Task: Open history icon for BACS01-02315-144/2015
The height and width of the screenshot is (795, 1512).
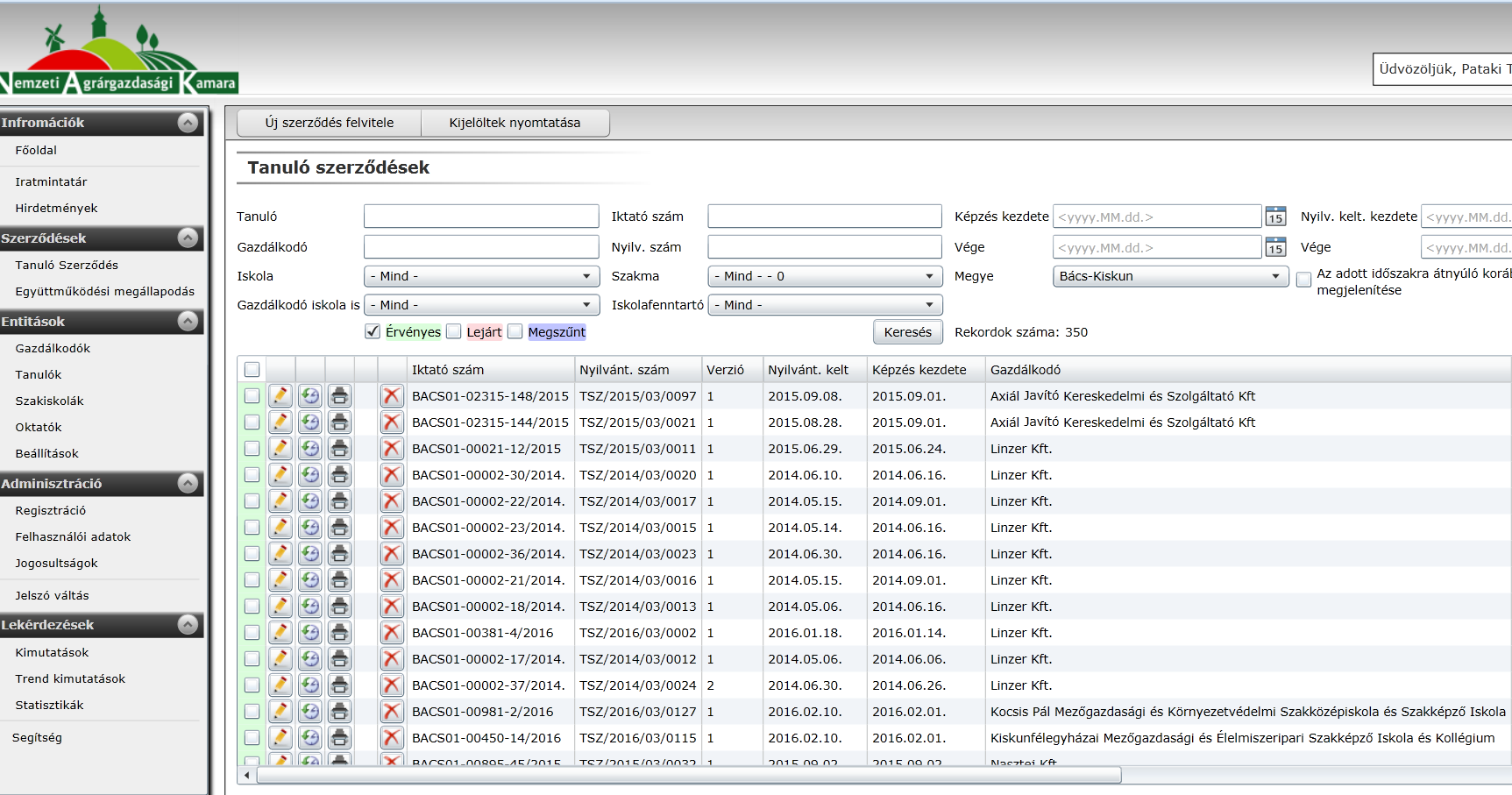Action: 310,422
